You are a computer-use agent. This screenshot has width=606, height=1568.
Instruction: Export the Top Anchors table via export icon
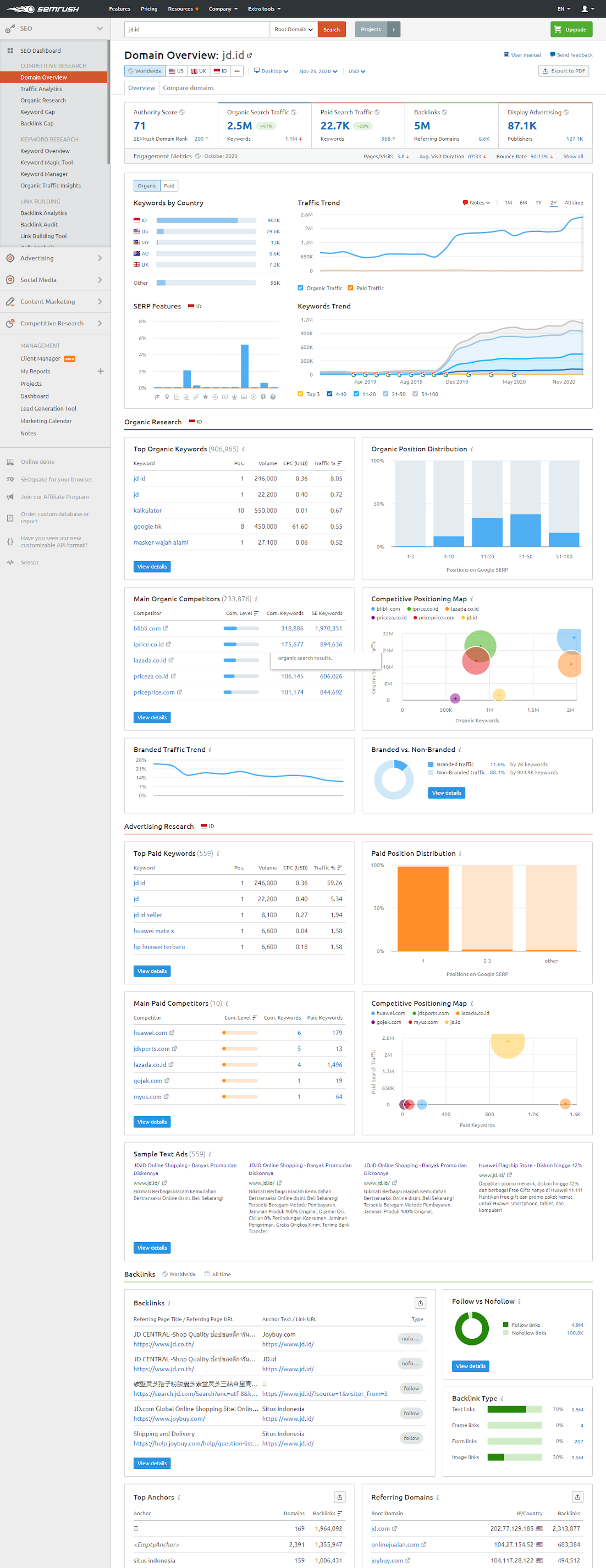340,1498
